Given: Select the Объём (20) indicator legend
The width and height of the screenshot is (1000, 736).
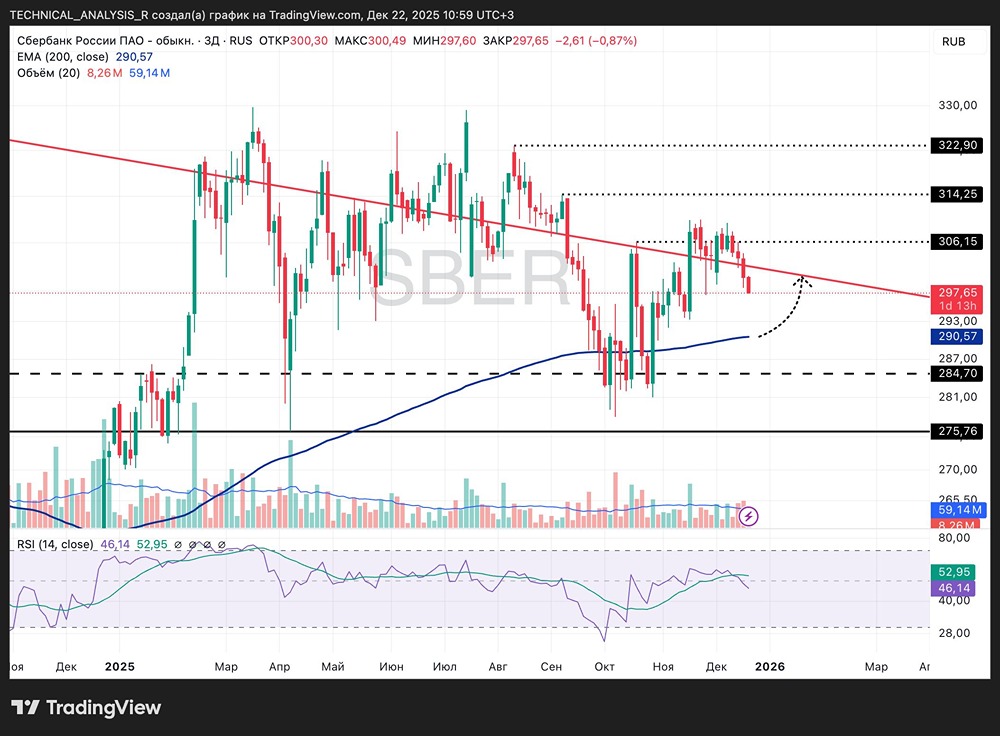Looking at the screenshot, I should [48, 73].
